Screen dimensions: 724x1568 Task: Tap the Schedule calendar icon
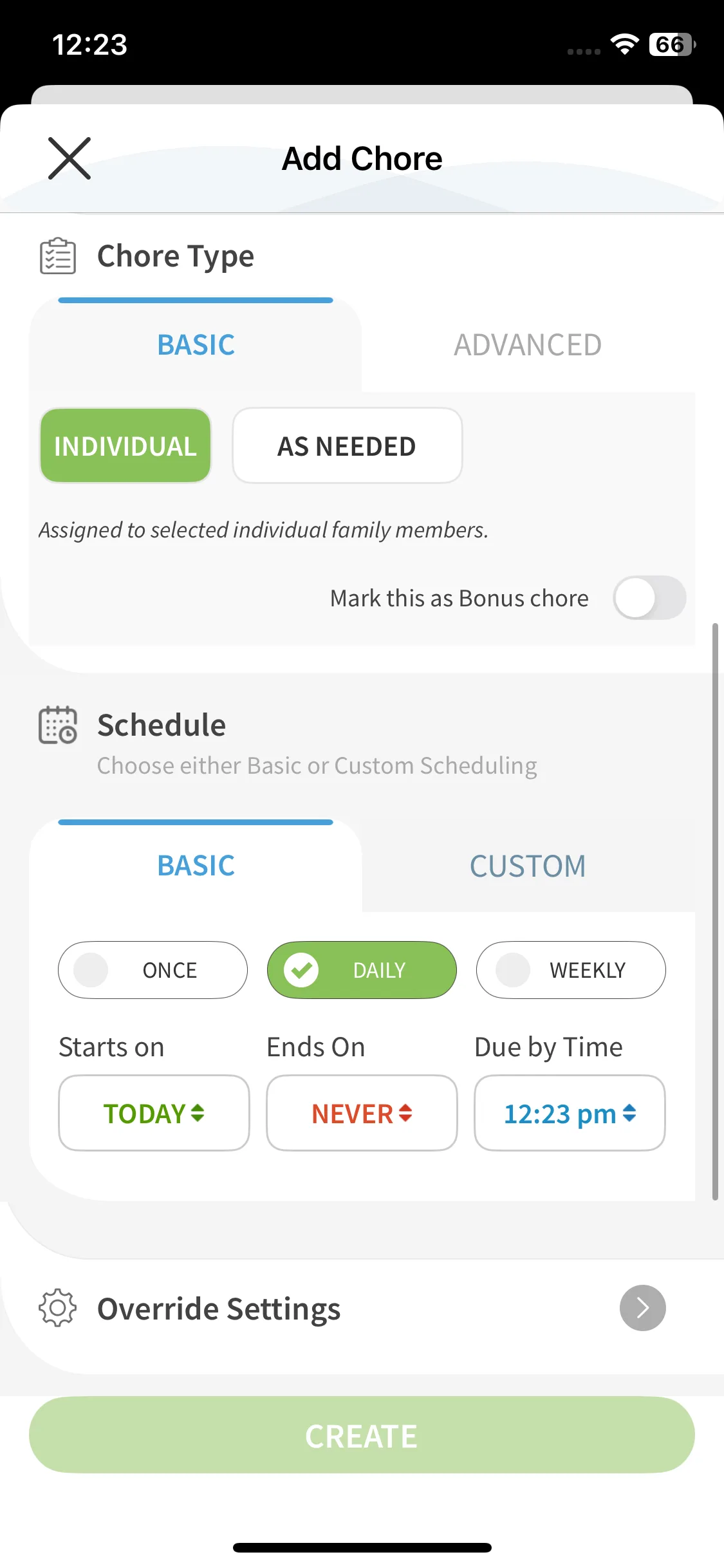click(58, 725)
